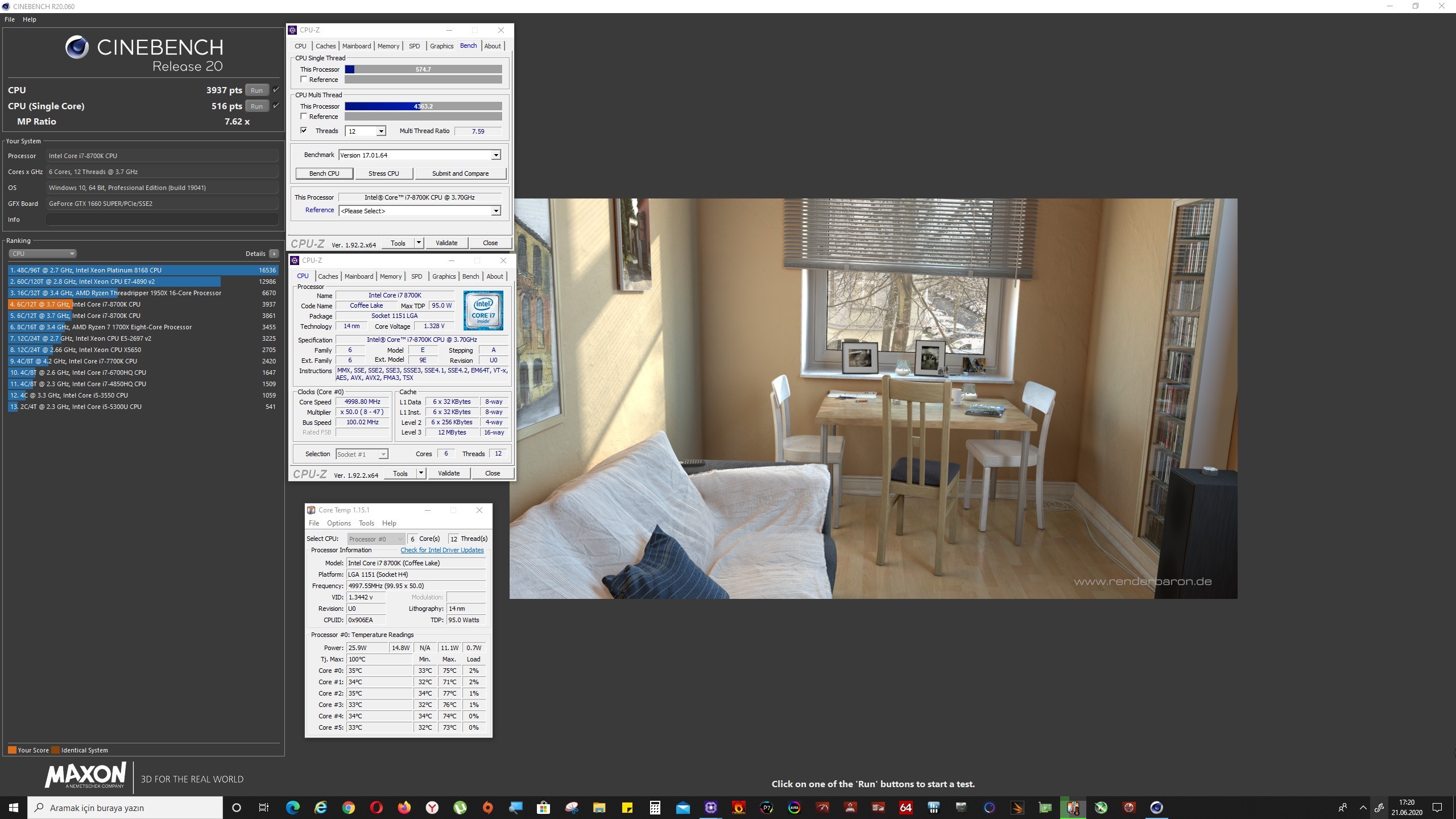
Task: Open ASUS Aura RGB taskbar icon
Action: [795, 807]
